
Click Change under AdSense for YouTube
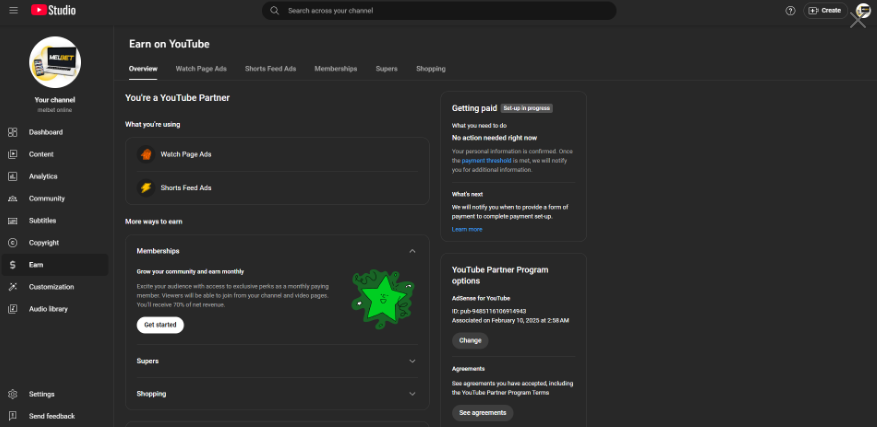point(470,341)
